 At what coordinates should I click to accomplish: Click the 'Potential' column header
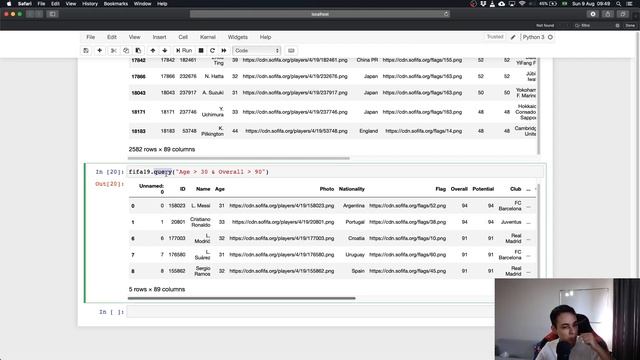tap(483, 189)
